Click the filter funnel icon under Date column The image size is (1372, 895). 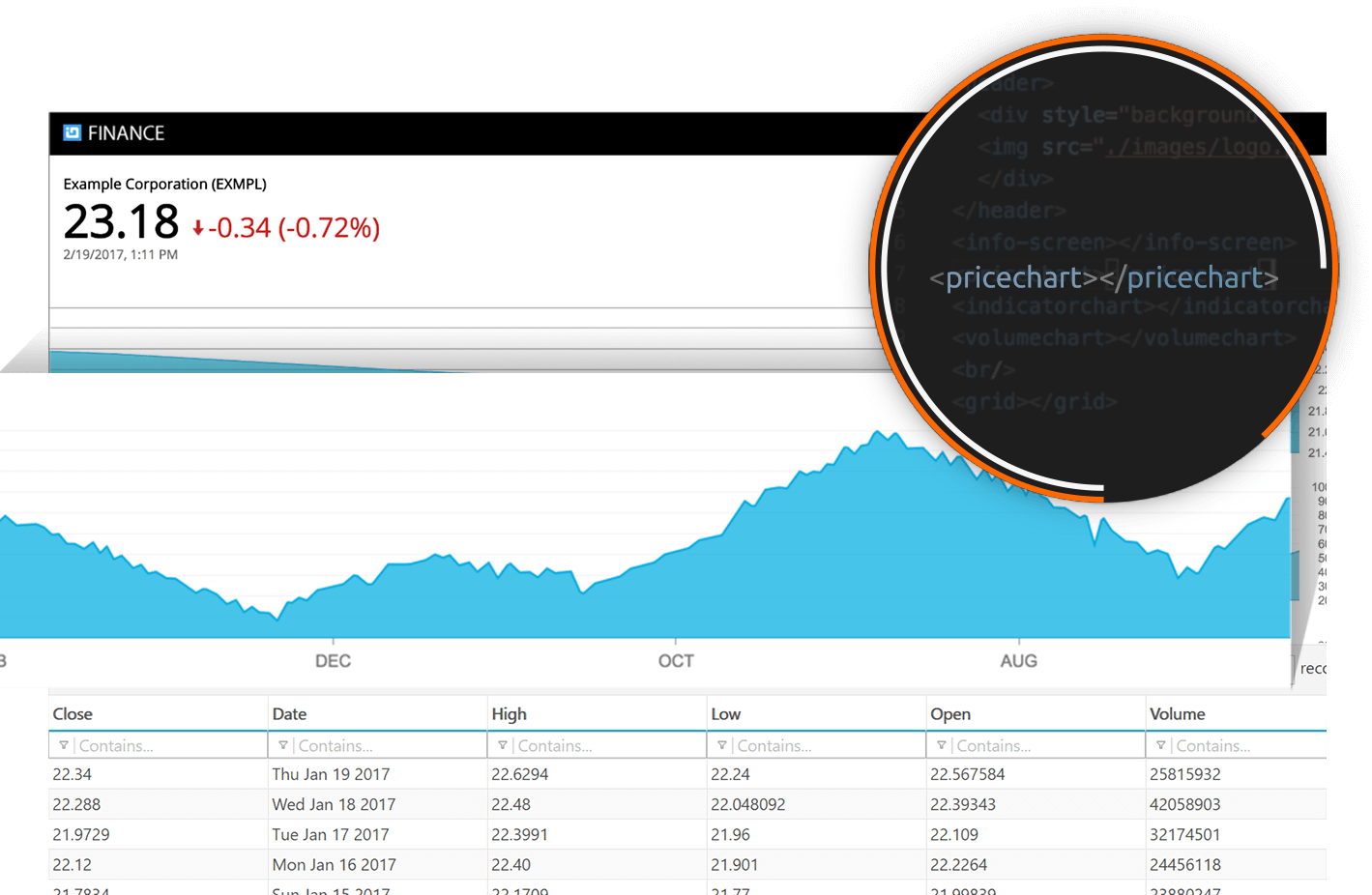click(283, 744)
